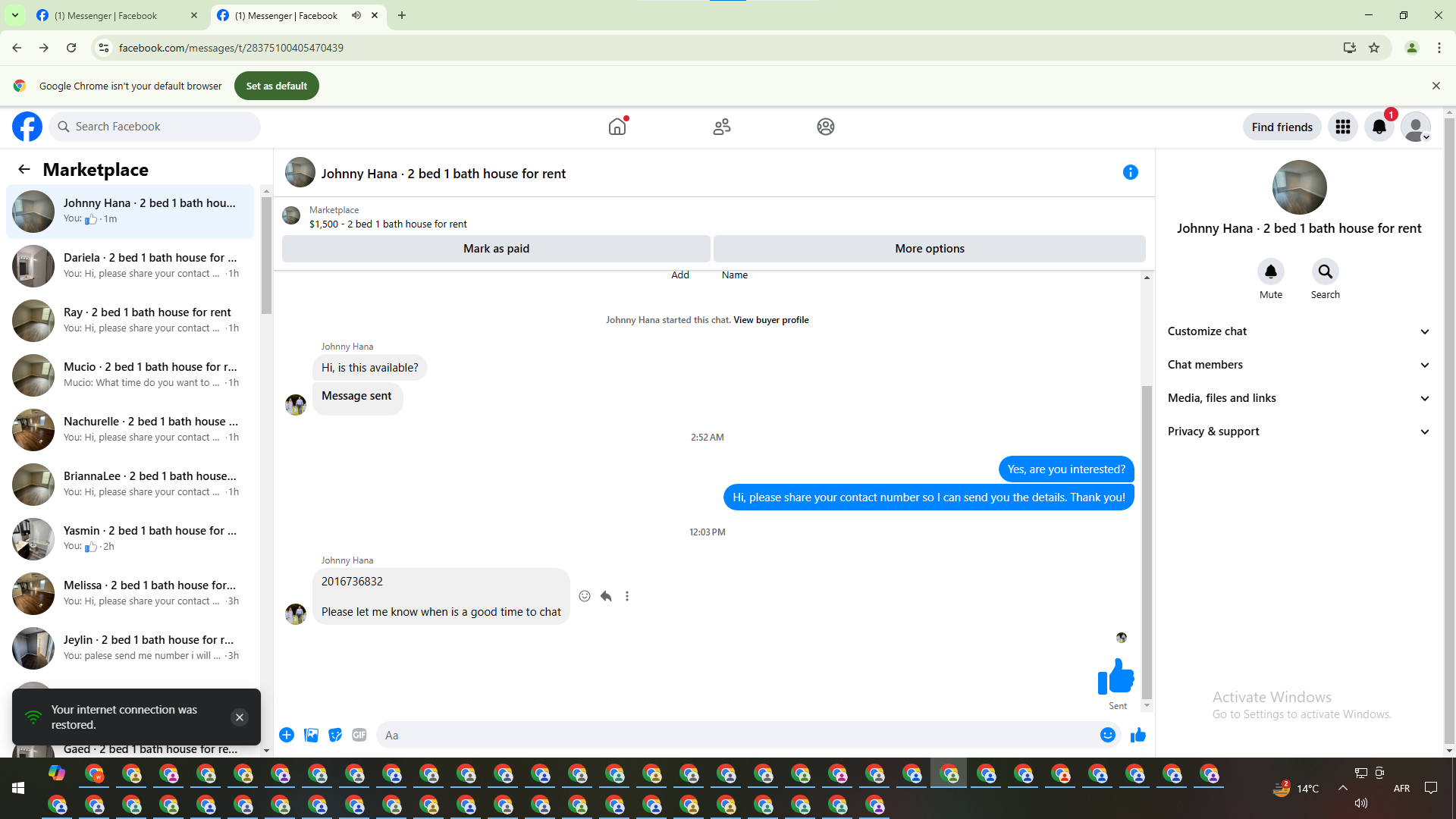Open Chrome tab search dropdown

(15, 15)
